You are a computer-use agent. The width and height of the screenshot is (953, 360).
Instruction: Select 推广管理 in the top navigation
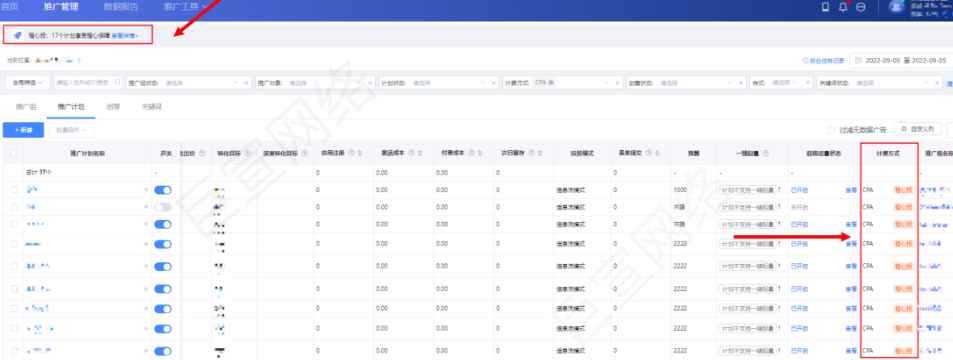[61, 7]
